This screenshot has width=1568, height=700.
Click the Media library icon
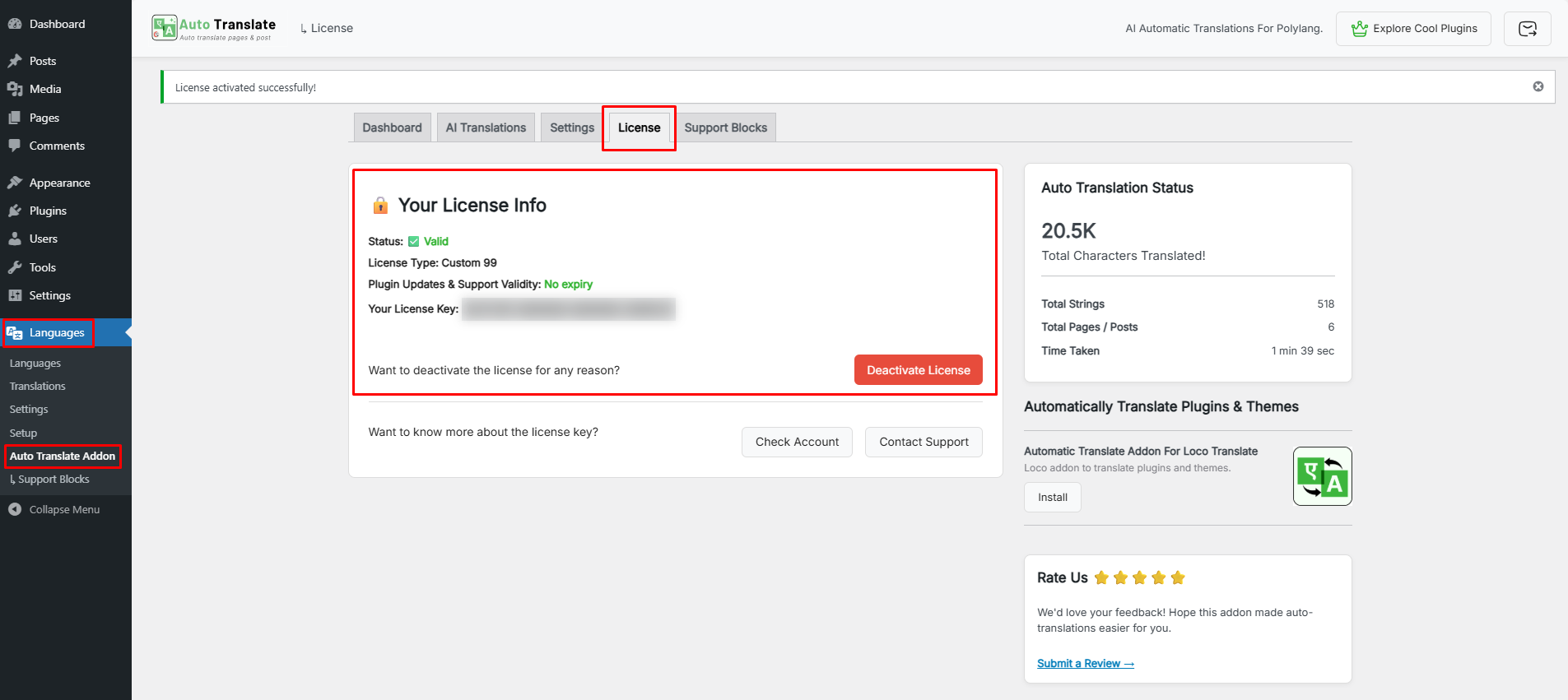pos(15,89)
